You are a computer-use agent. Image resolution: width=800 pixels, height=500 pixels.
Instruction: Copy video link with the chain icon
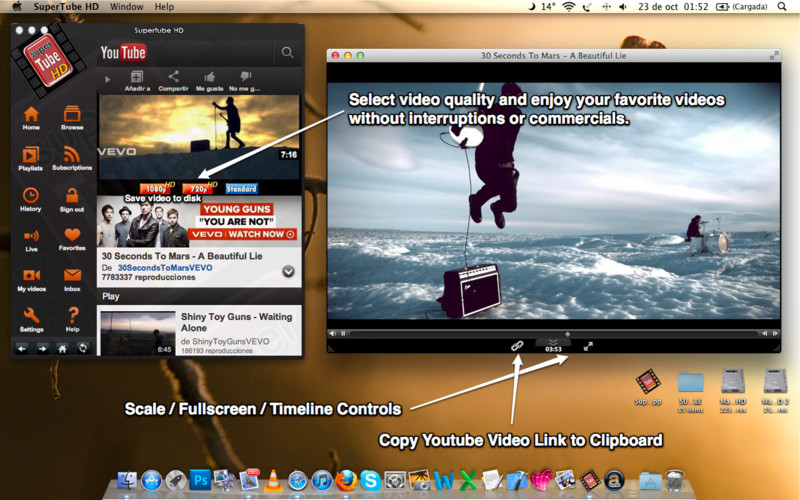517,346
